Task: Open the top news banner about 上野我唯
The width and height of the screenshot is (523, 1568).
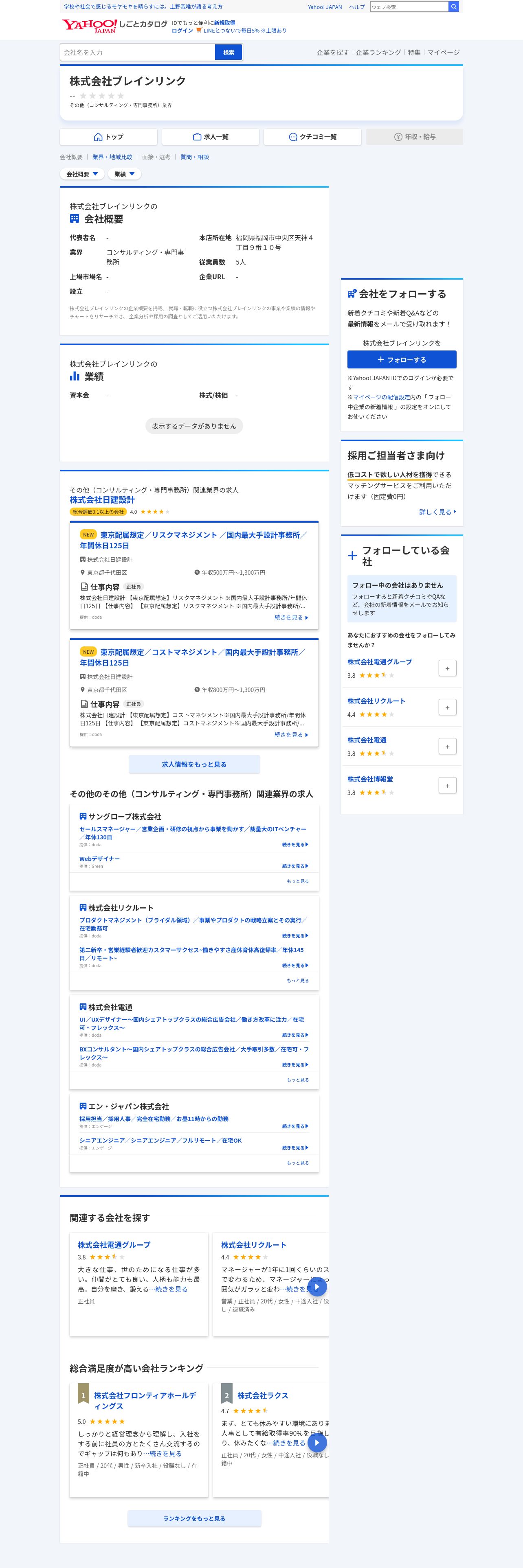Action: coord(143,7)
